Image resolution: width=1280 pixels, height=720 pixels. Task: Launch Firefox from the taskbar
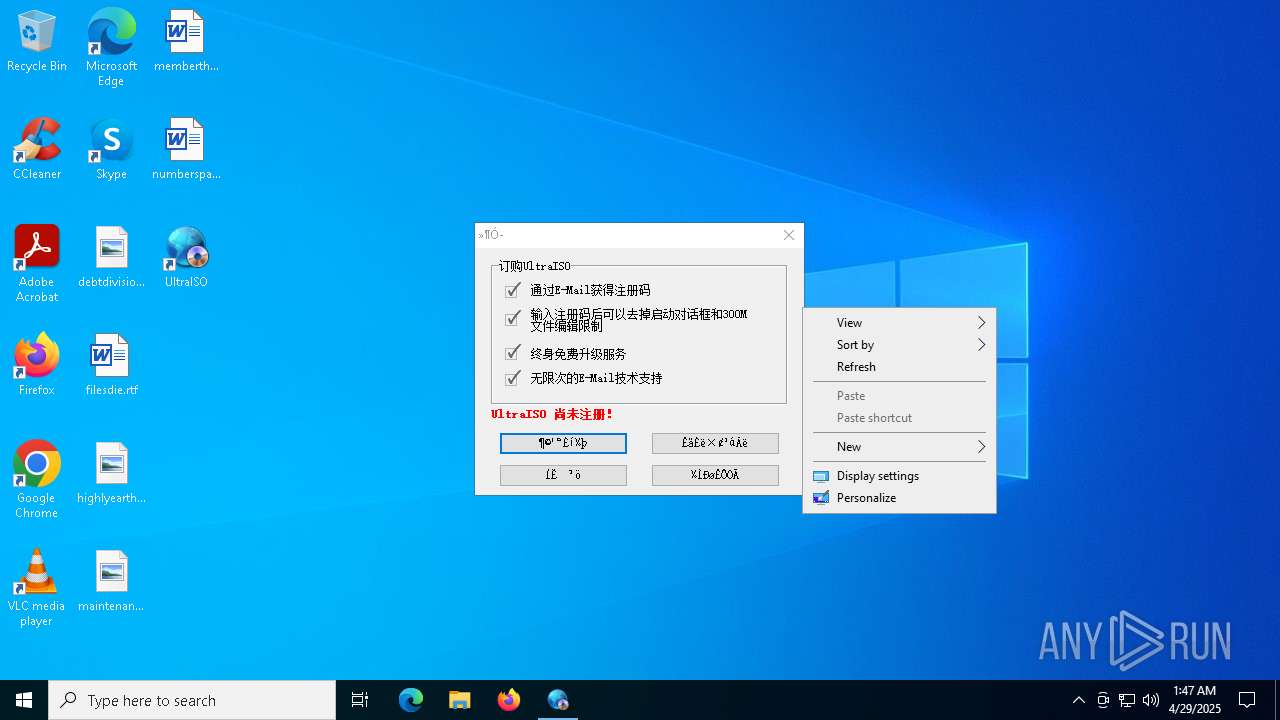pos(509,700)
